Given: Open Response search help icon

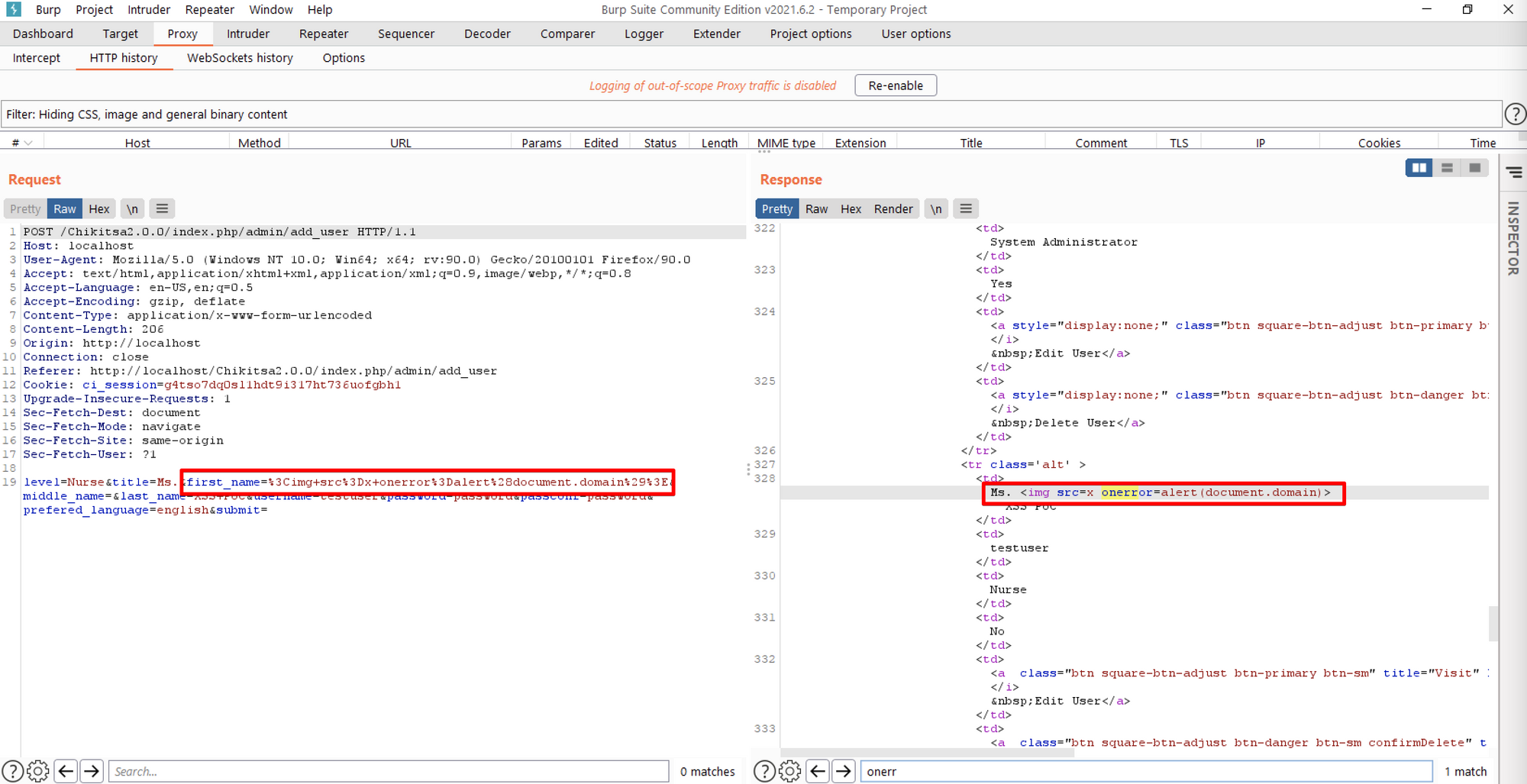Looking at the screenshot, I should (x=764, y=772).
